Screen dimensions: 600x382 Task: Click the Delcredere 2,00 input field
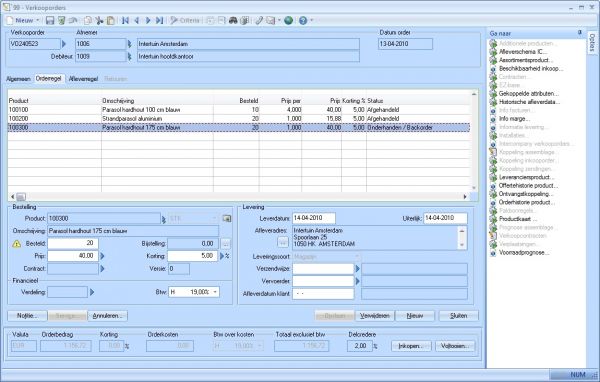(360, 346)
